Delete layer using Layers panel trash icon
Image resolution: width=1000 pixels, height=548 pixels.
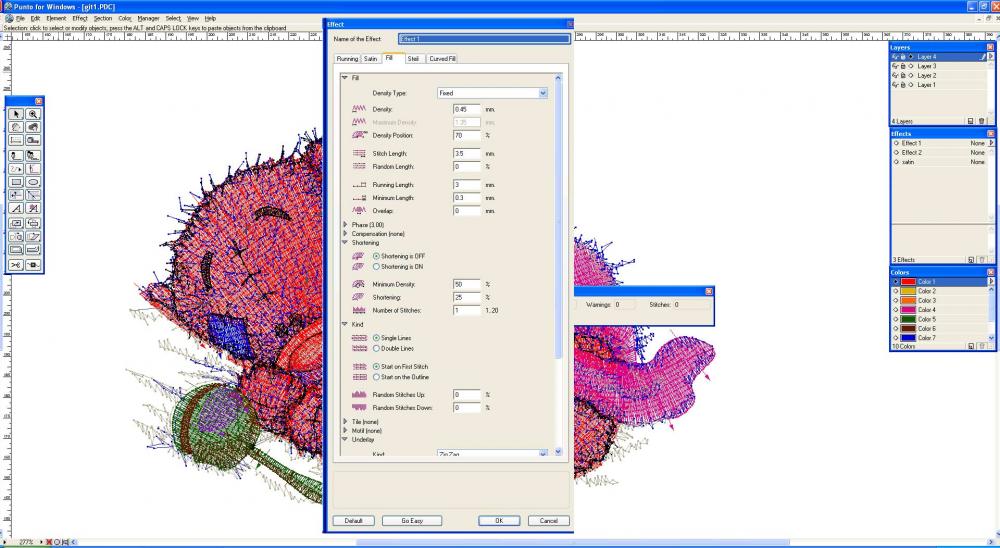click(981, 120)
